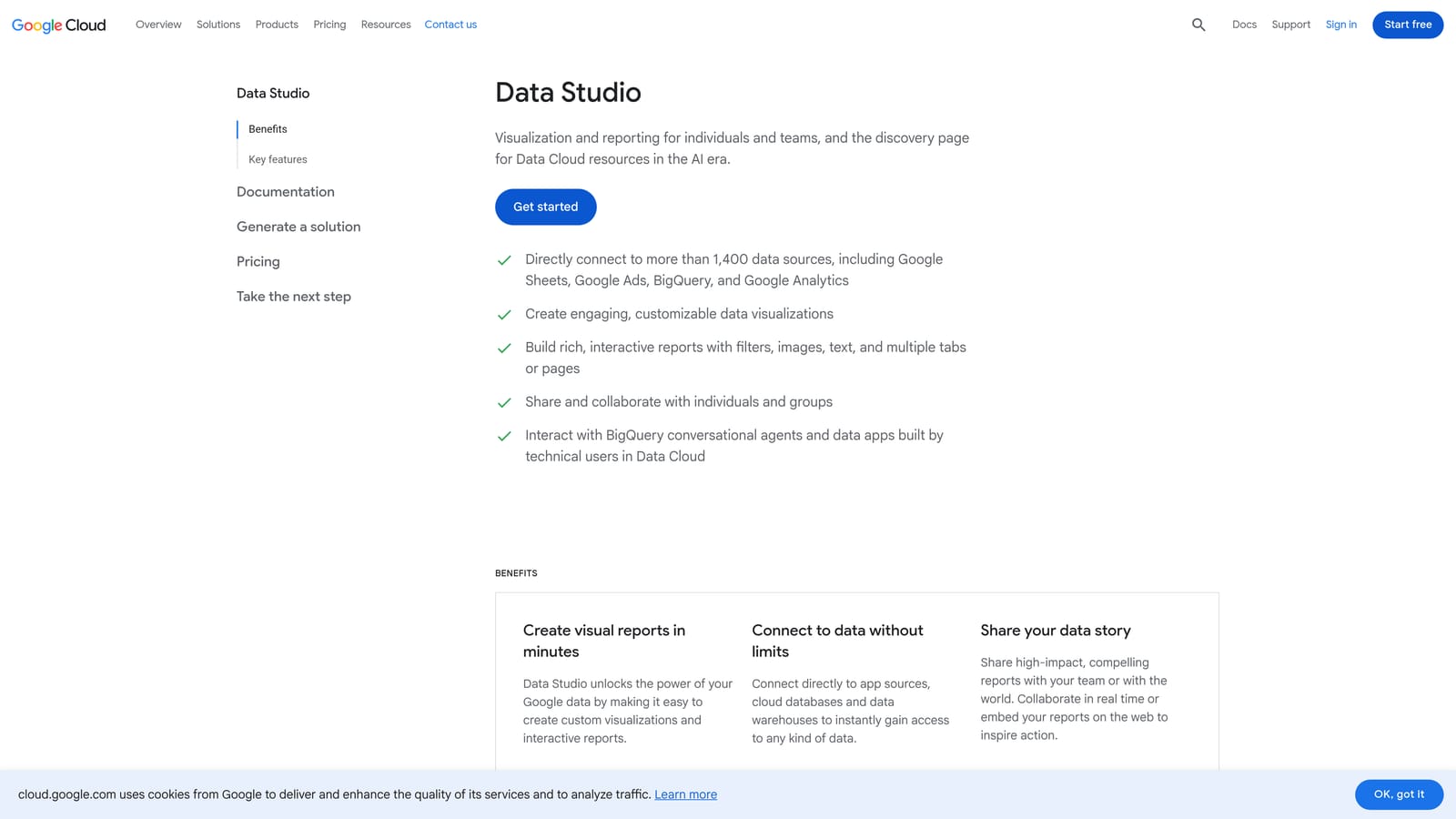Image resolution: width=1456 pixels, height=819 pixels.
Task: Open the Support page
Action: pos(1290,25)
